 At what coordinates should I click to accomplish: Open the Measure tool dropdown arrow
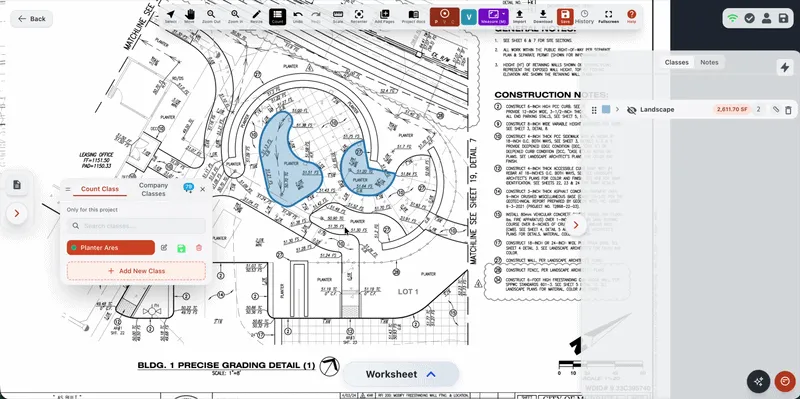coord(504,14)
